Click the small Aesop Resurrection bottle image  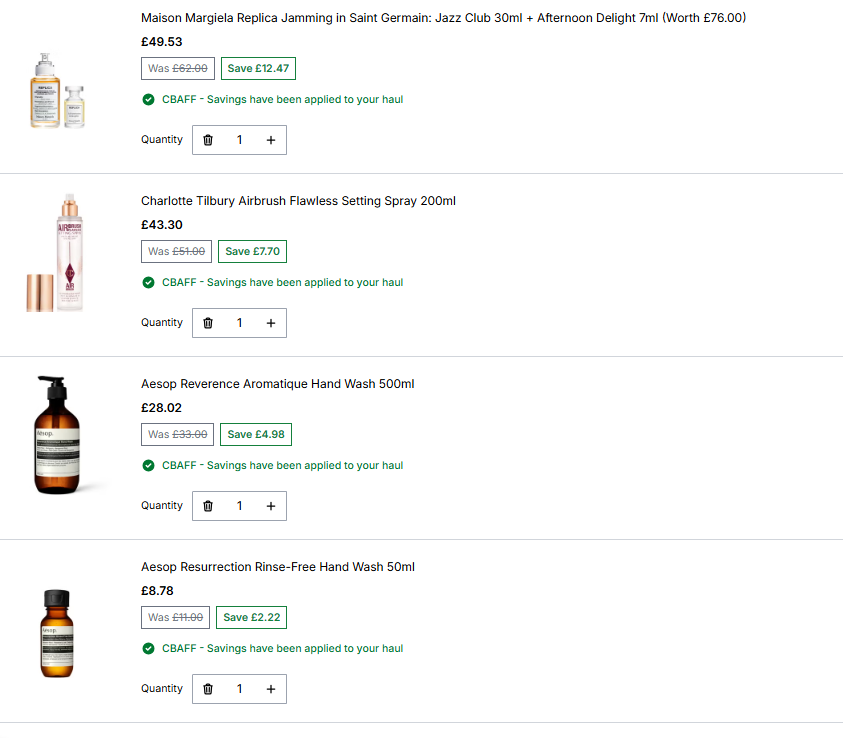(57, 633)
